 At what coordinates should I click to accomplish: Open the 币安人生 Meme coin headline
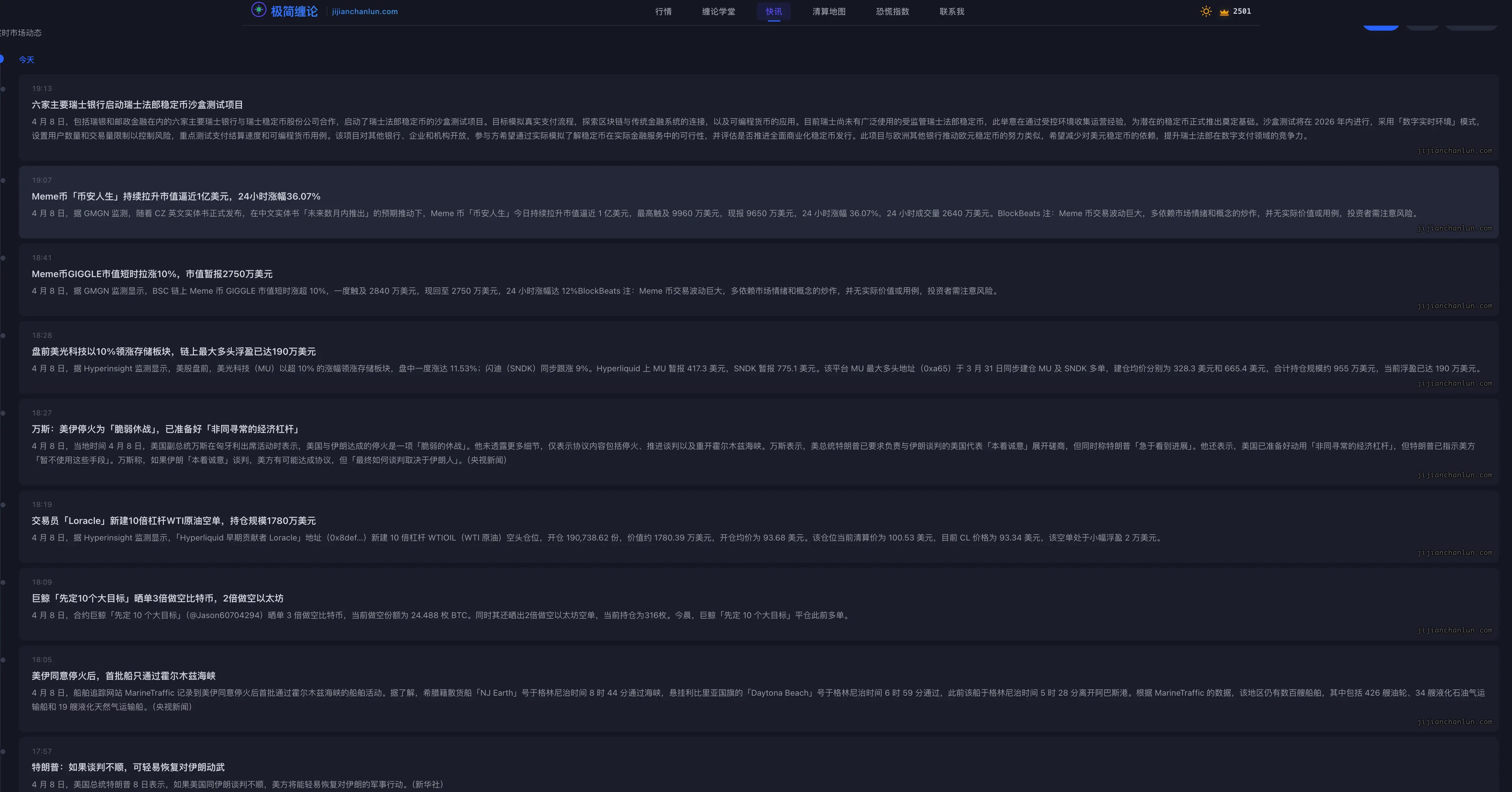(175, 197)
